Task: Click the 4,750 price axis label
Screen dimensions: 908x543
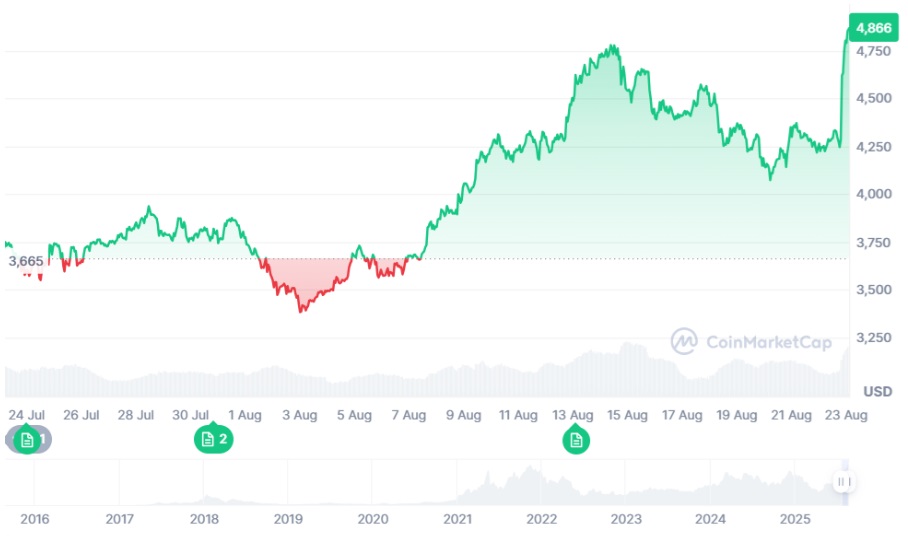Action: pos(874,51)
